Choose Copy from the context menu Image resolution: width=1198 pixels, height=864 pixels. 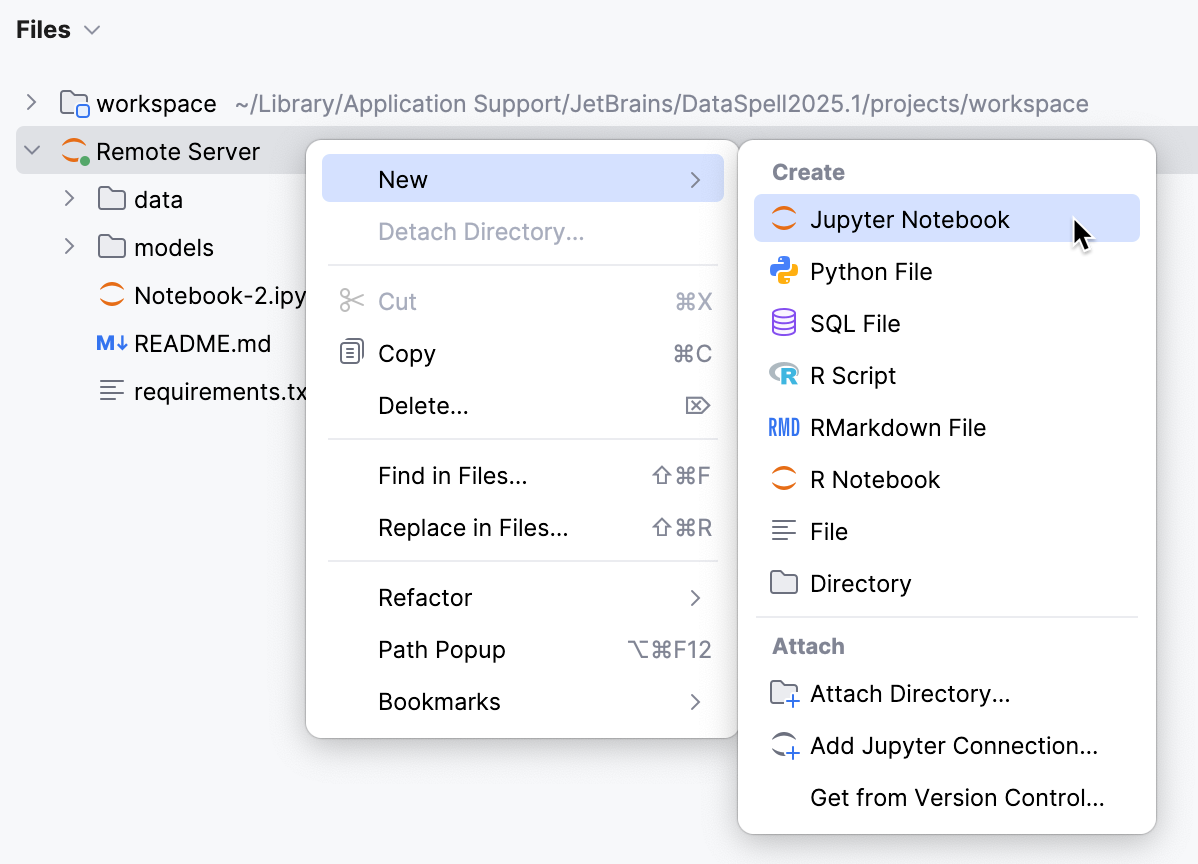coord(523,353)
